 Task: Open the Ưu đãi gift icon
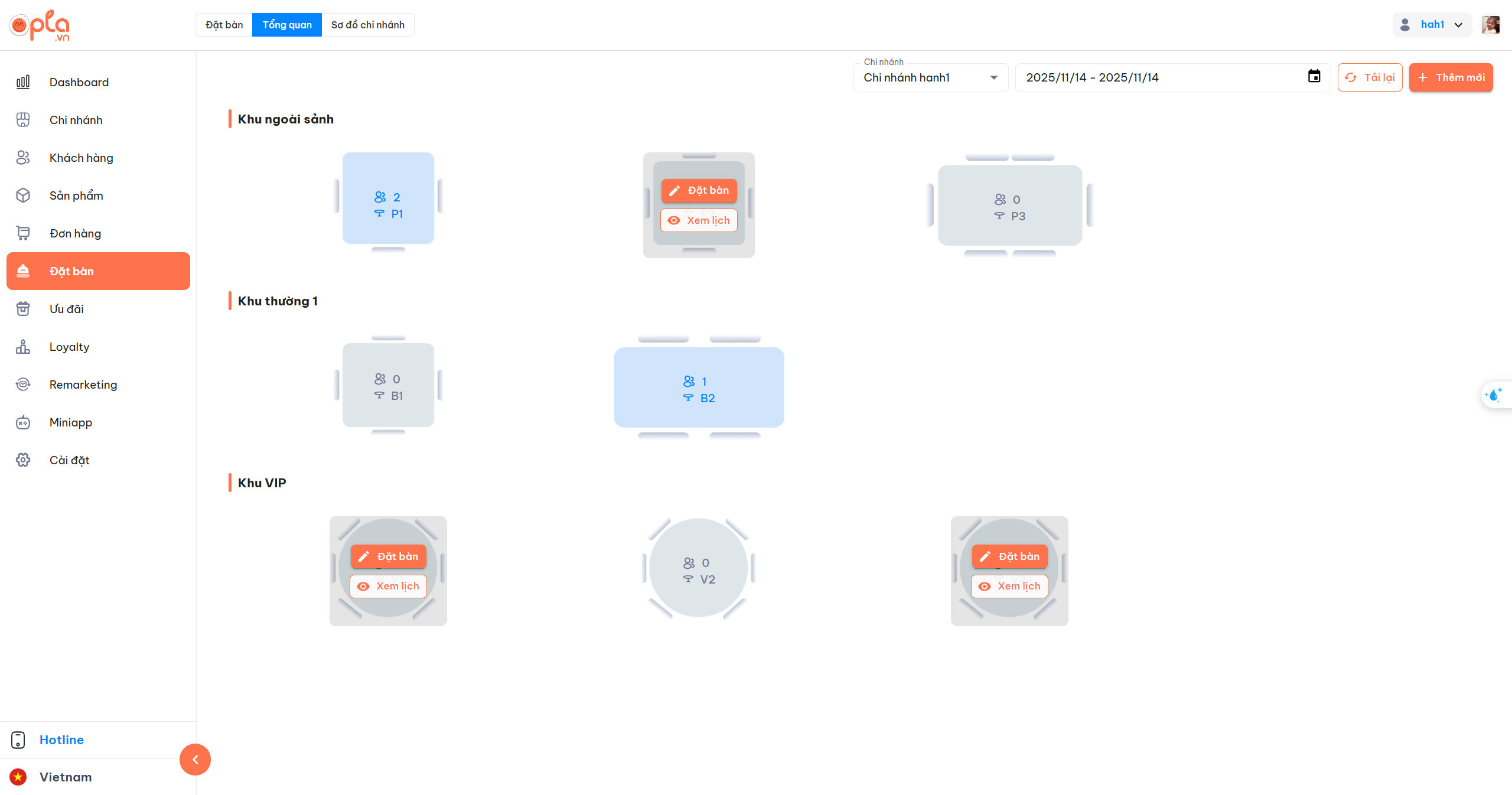[x=23, y=309]
